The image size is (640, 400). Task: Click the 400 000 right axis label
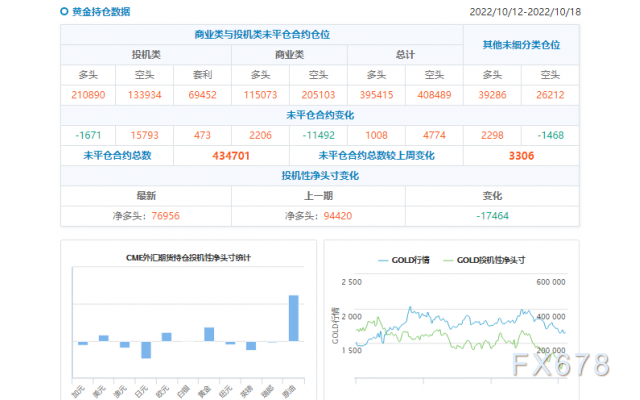[551, 317]
